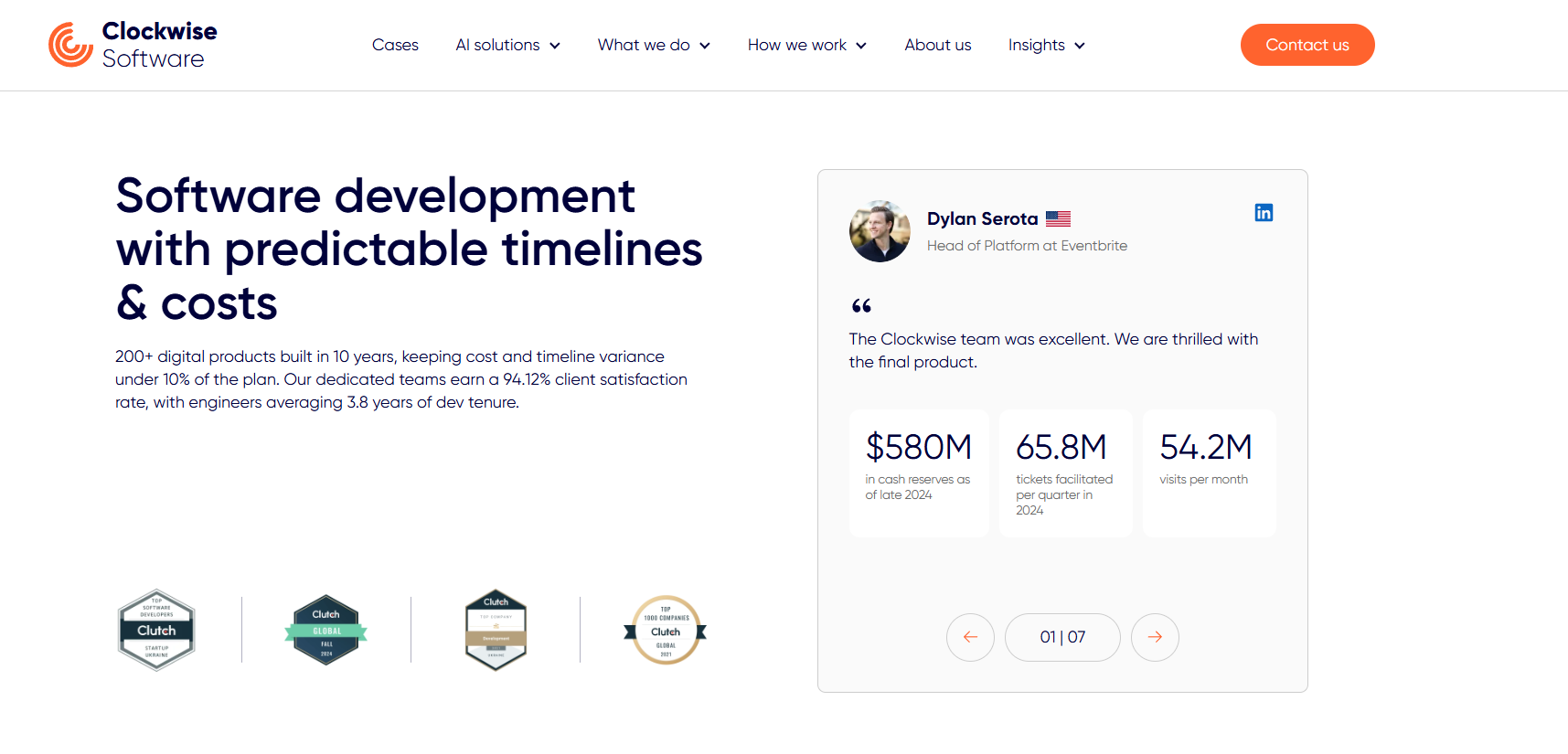This screenshot has height=754, width=1568.
Task: Advance to the next testimonial with right arrow
Action: click(1155, 637)
